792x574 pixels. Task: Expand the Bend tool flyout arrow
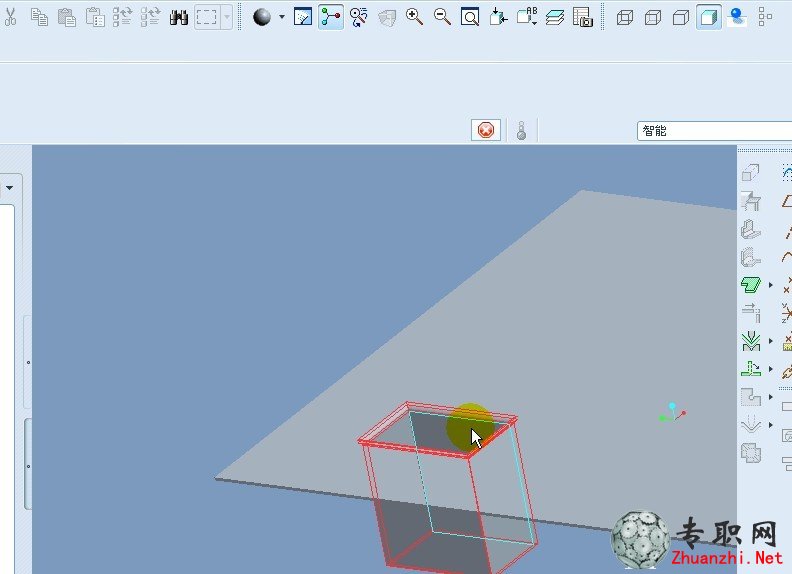[771, 341]
